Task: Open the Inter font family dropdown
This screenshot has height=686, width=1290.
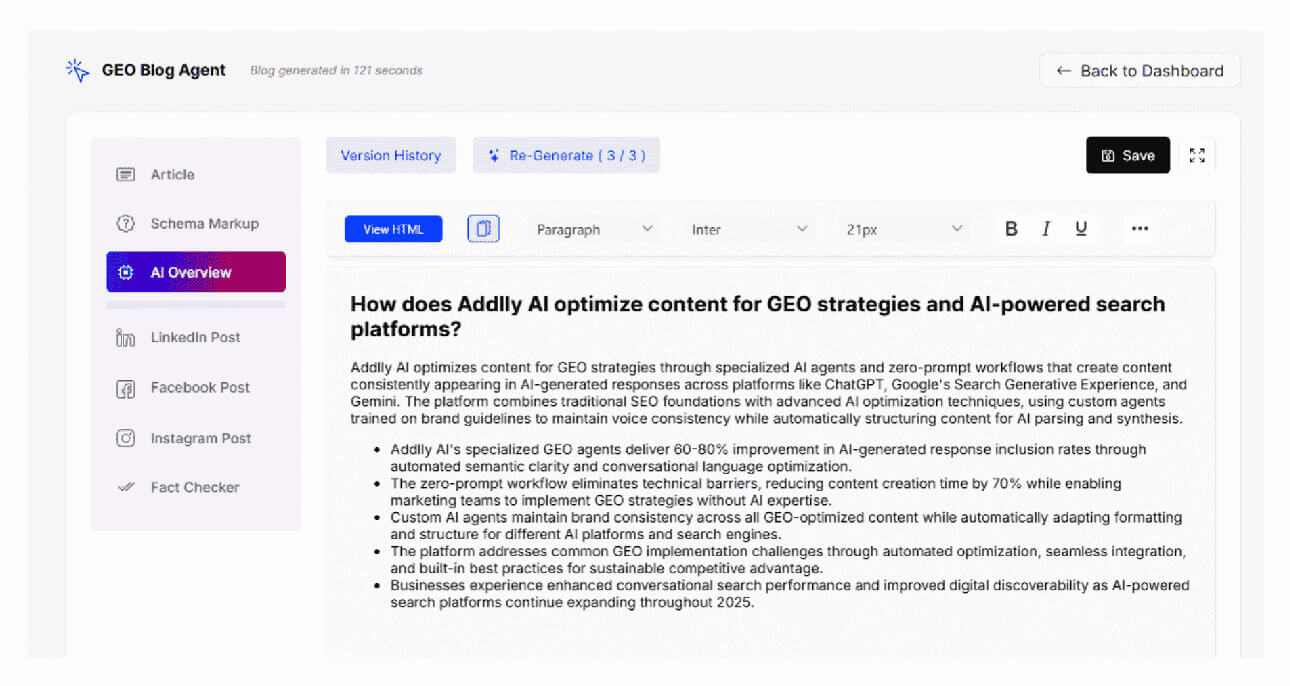Action: point(750,229)
